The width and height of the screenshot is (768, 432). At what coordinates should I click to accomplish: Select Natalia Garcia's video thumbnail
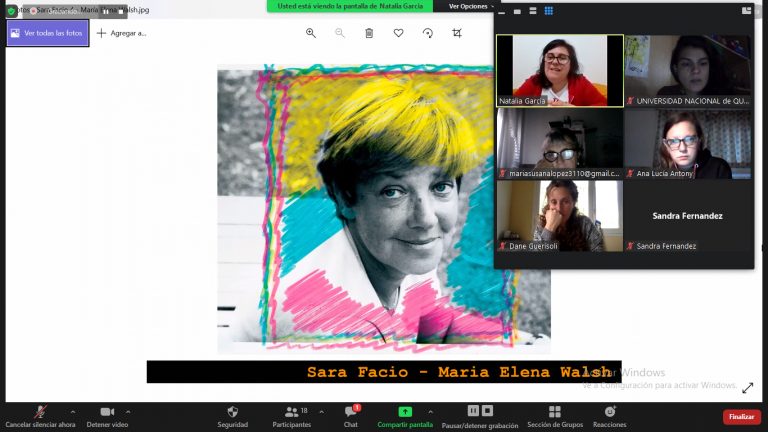coord(559,70)
